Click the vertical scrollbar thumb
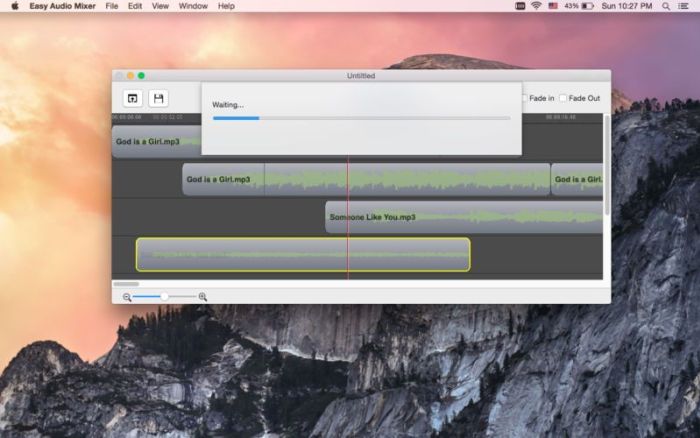This screenshot has width=700, height=438. [x=607, y=164]
